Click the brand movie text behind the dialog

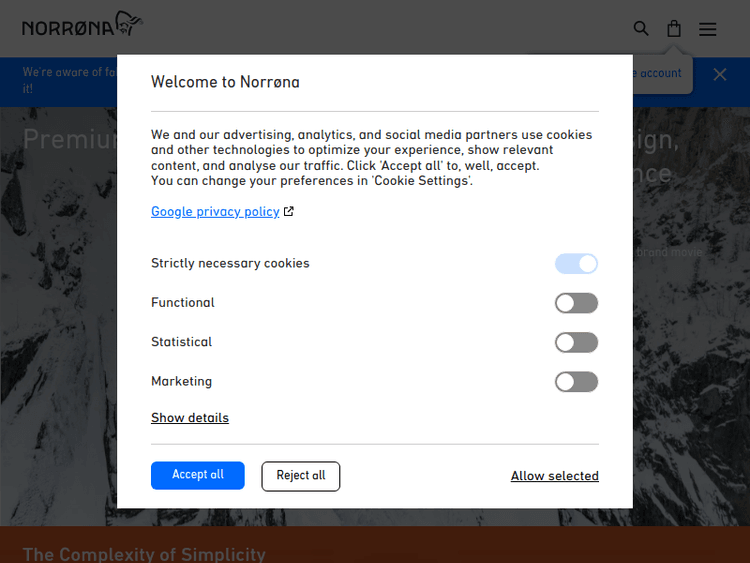[670, 253]
